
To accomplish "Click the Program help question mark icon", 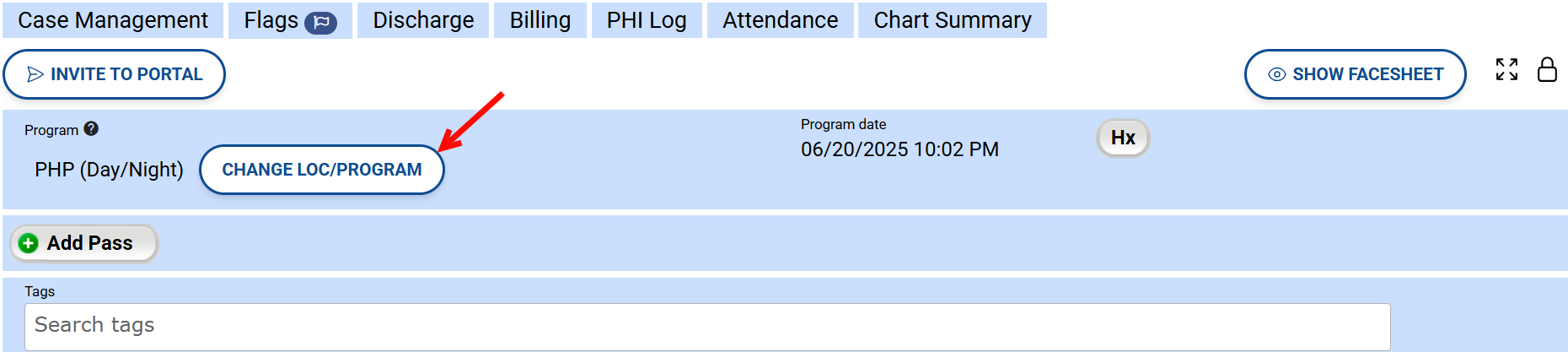I will 91,128.
